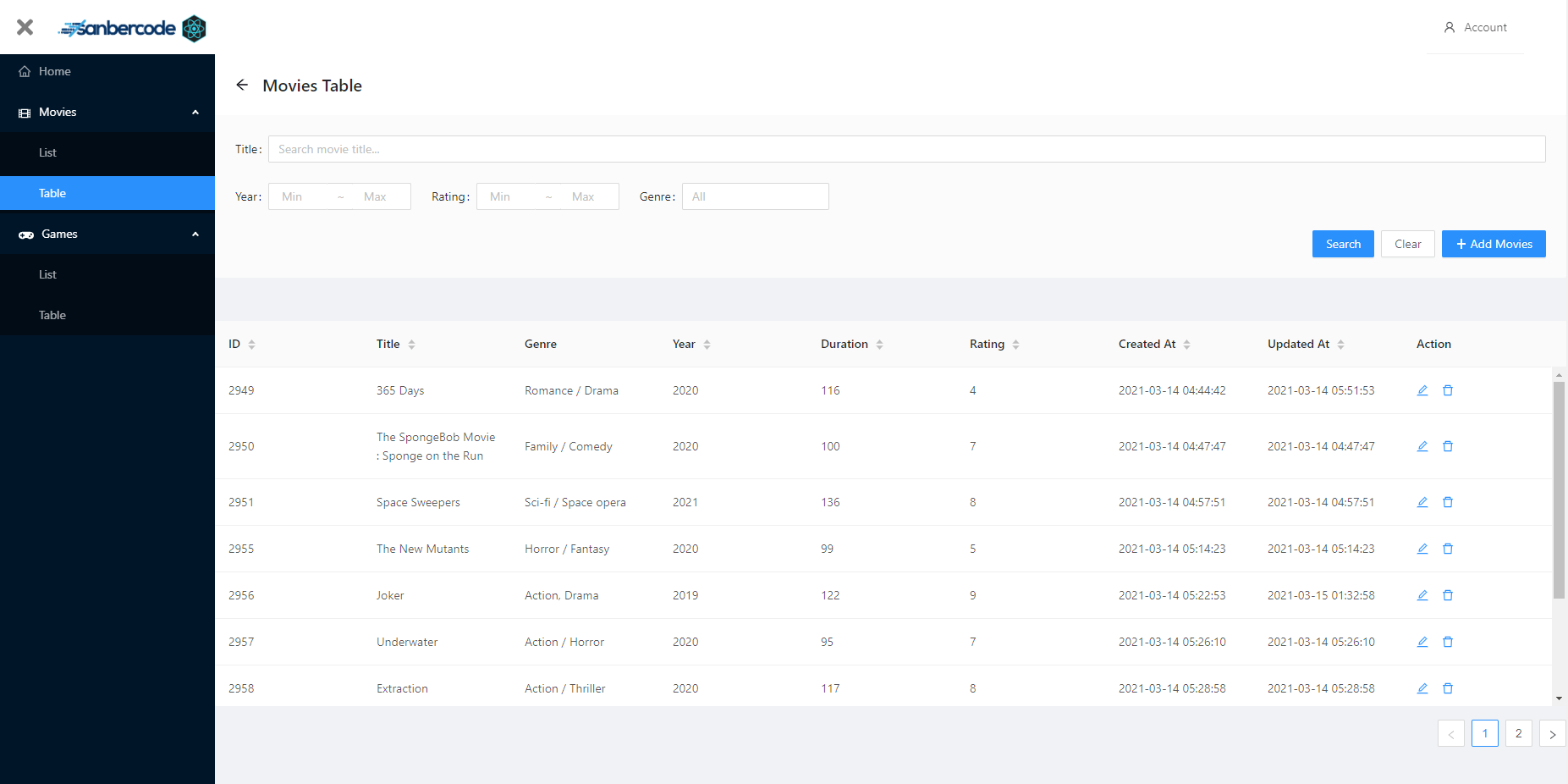Close the sidebar with the X icon
This screenshot has width=1568, height=784.
(x=25, y=27)
